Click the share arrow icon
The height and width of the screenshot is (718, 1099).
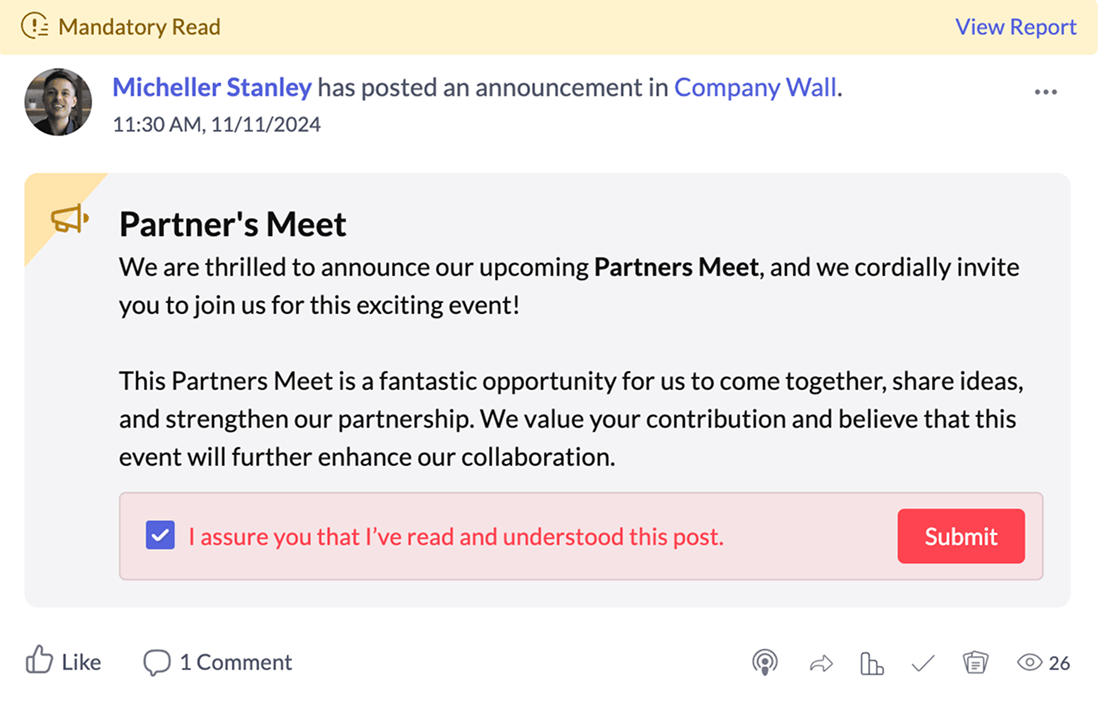821,663
